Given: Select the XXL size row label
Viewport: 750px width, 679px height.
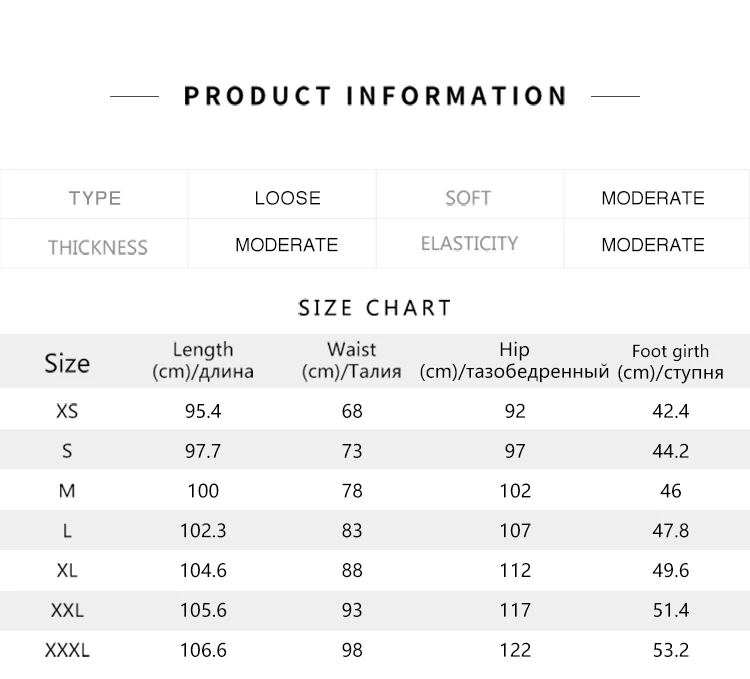Looking at the screenshot, I should [67, 610].
